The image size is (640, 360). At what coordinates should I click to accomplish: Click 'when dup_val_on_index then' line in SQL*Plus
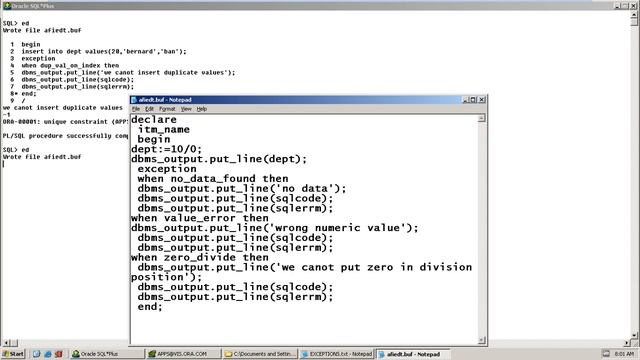coord(70,65)
